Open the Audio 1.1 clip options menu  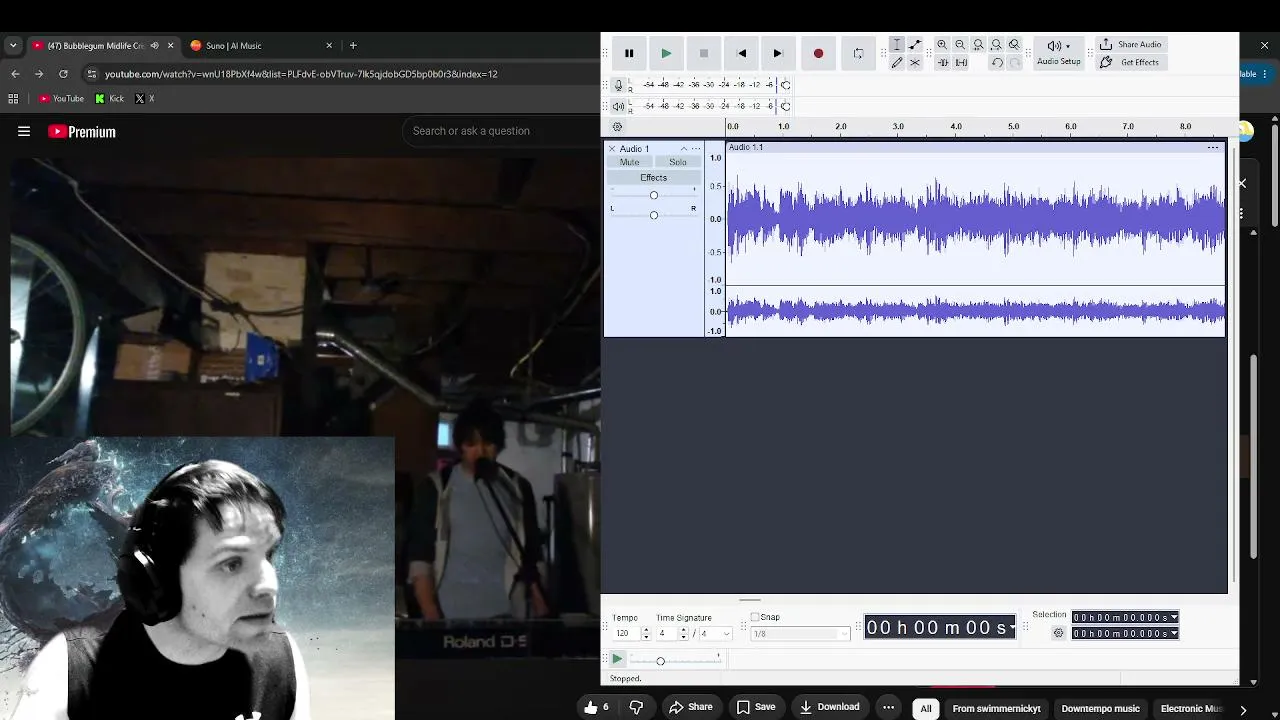1213,148
